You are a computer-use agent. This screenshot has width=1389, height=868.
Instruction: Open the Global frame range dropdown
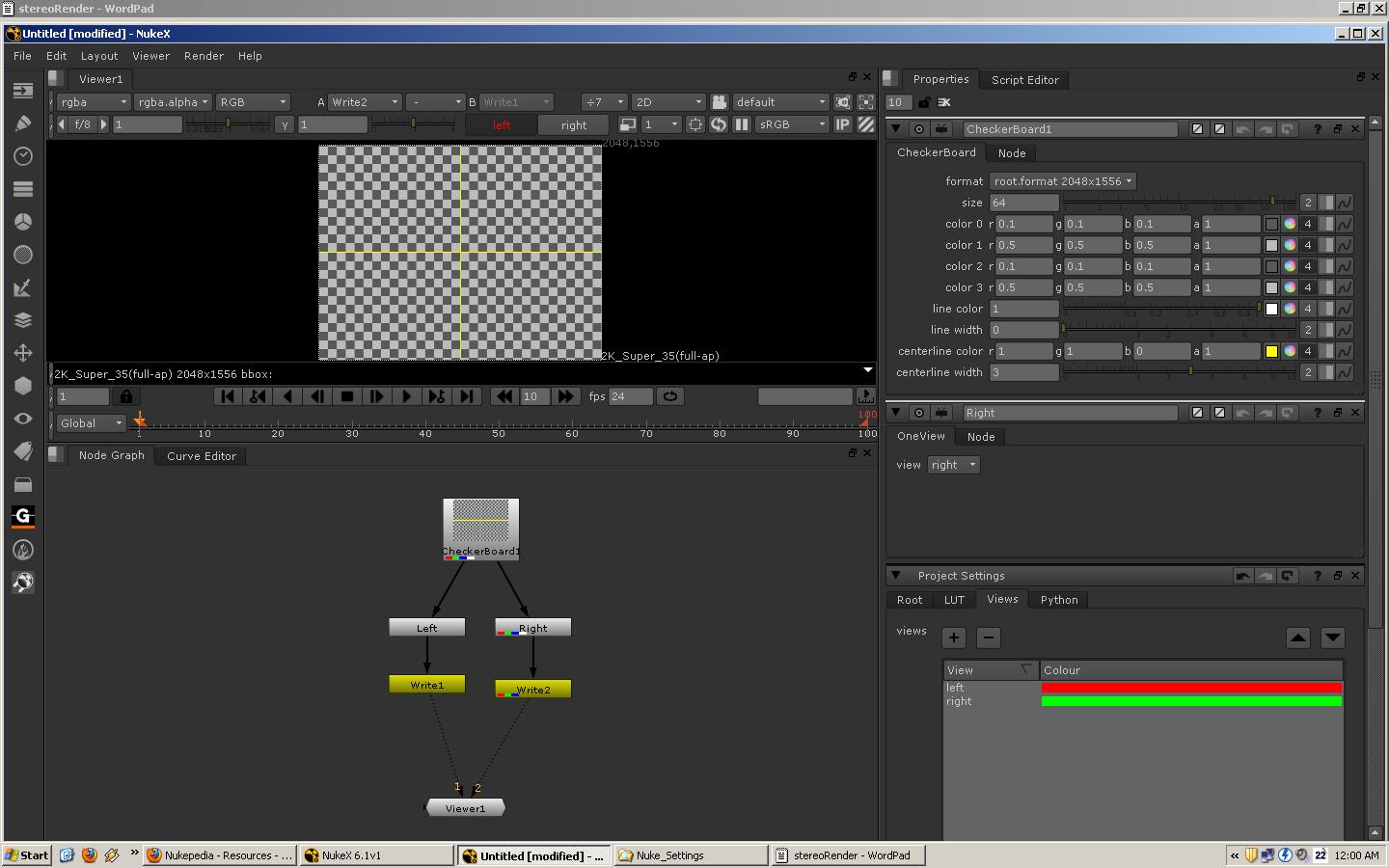point(91,423)
